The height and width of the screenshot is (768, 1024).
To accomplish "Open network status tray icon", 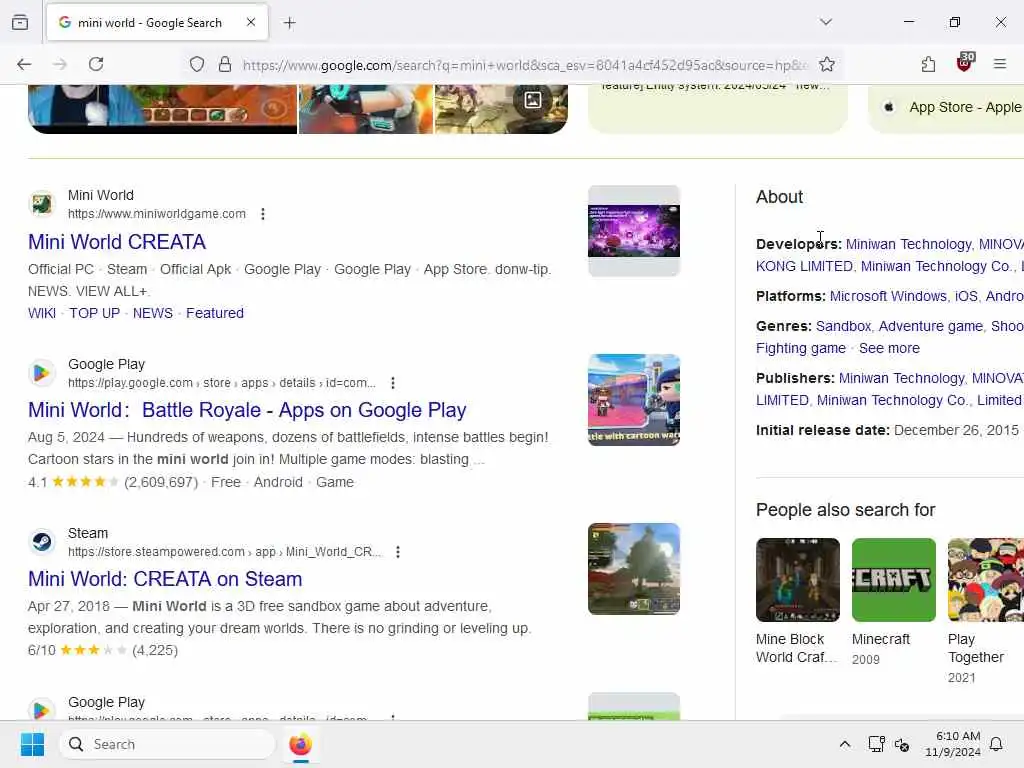I will coord(876,744).
